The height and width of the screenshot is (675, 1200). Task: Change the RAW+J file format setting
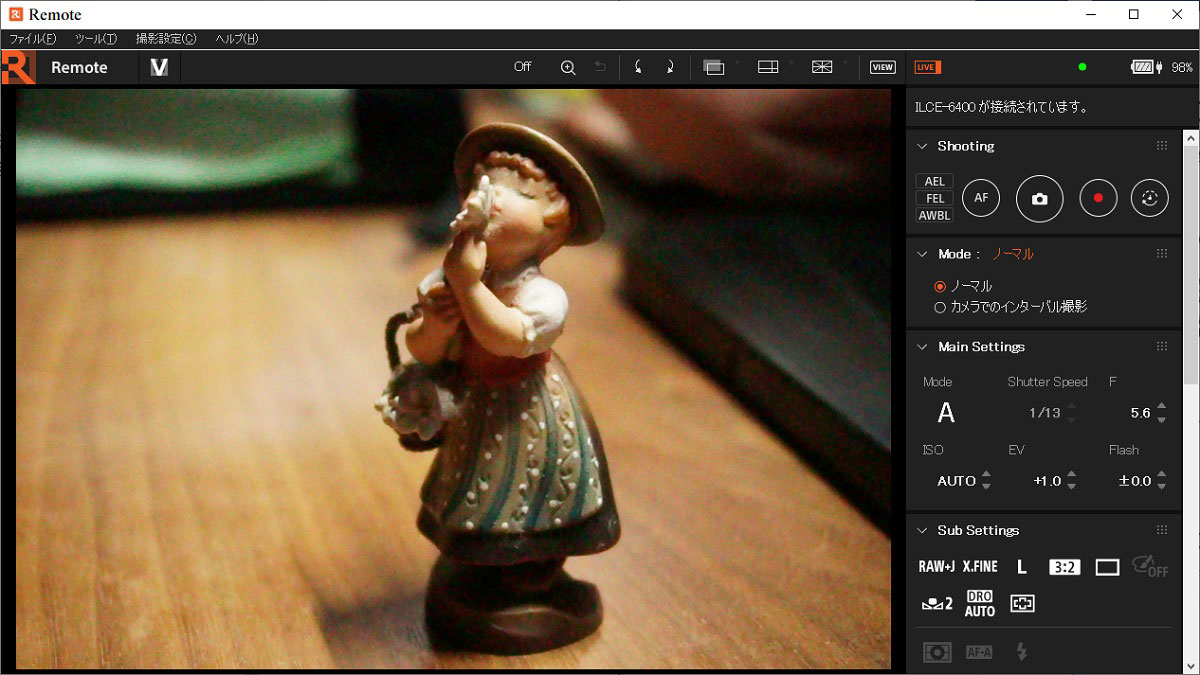tap(937, 567)
